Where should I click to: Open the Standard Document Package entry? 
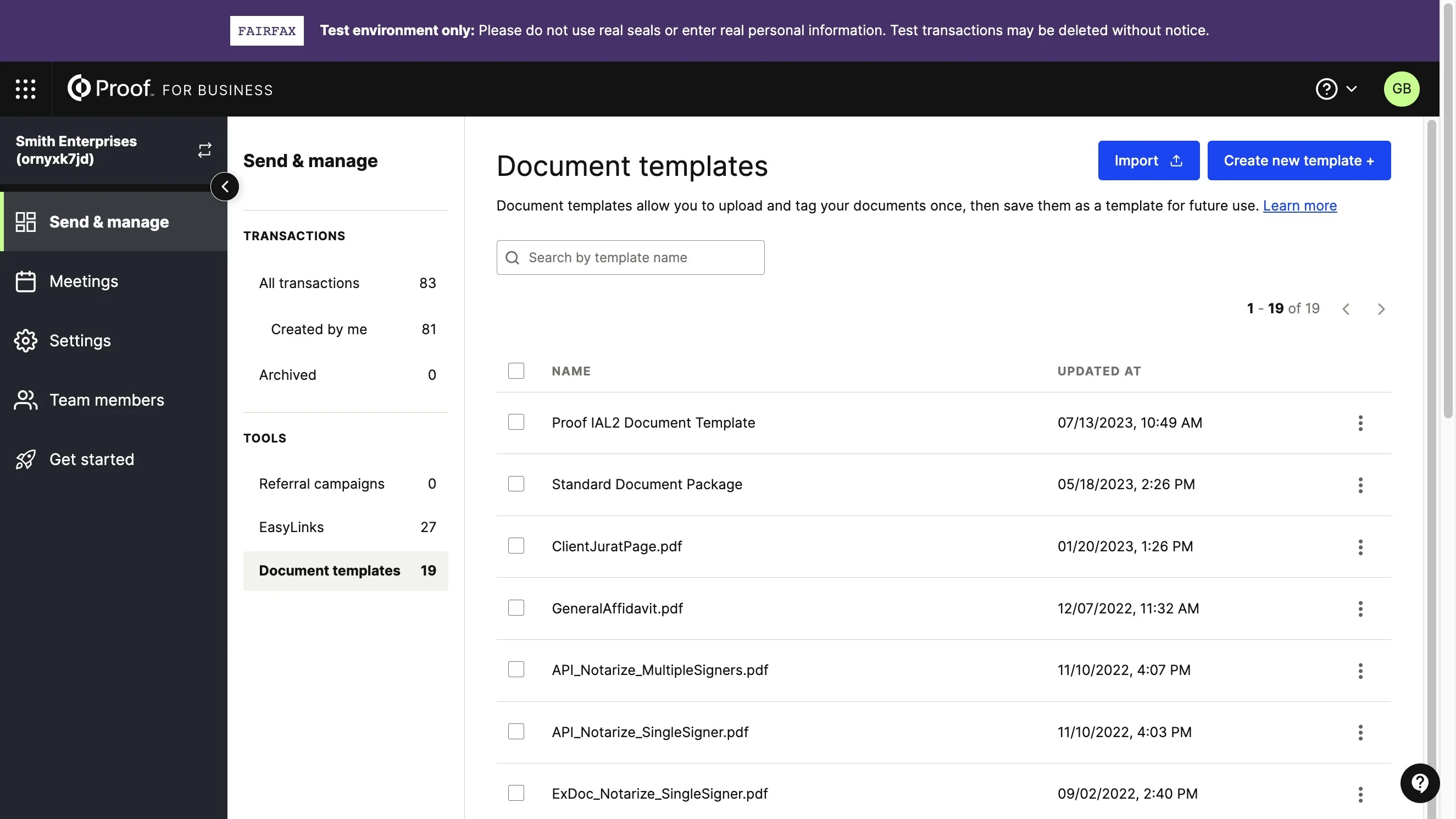(647, 484)
